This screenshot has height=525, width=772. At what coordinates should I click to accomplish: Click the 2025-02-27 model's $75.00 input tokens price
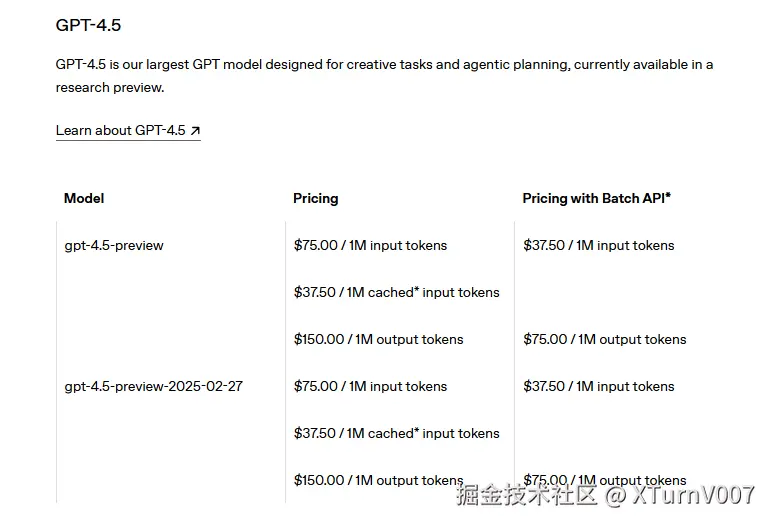point(370,386)
